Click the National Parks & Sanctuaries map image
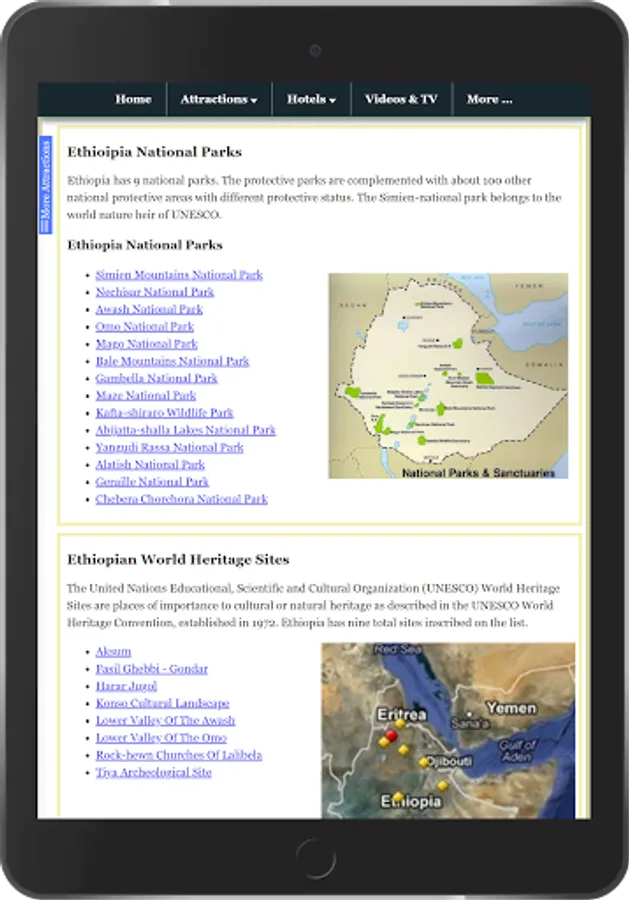The image size is (629, 900). [448, 376]
